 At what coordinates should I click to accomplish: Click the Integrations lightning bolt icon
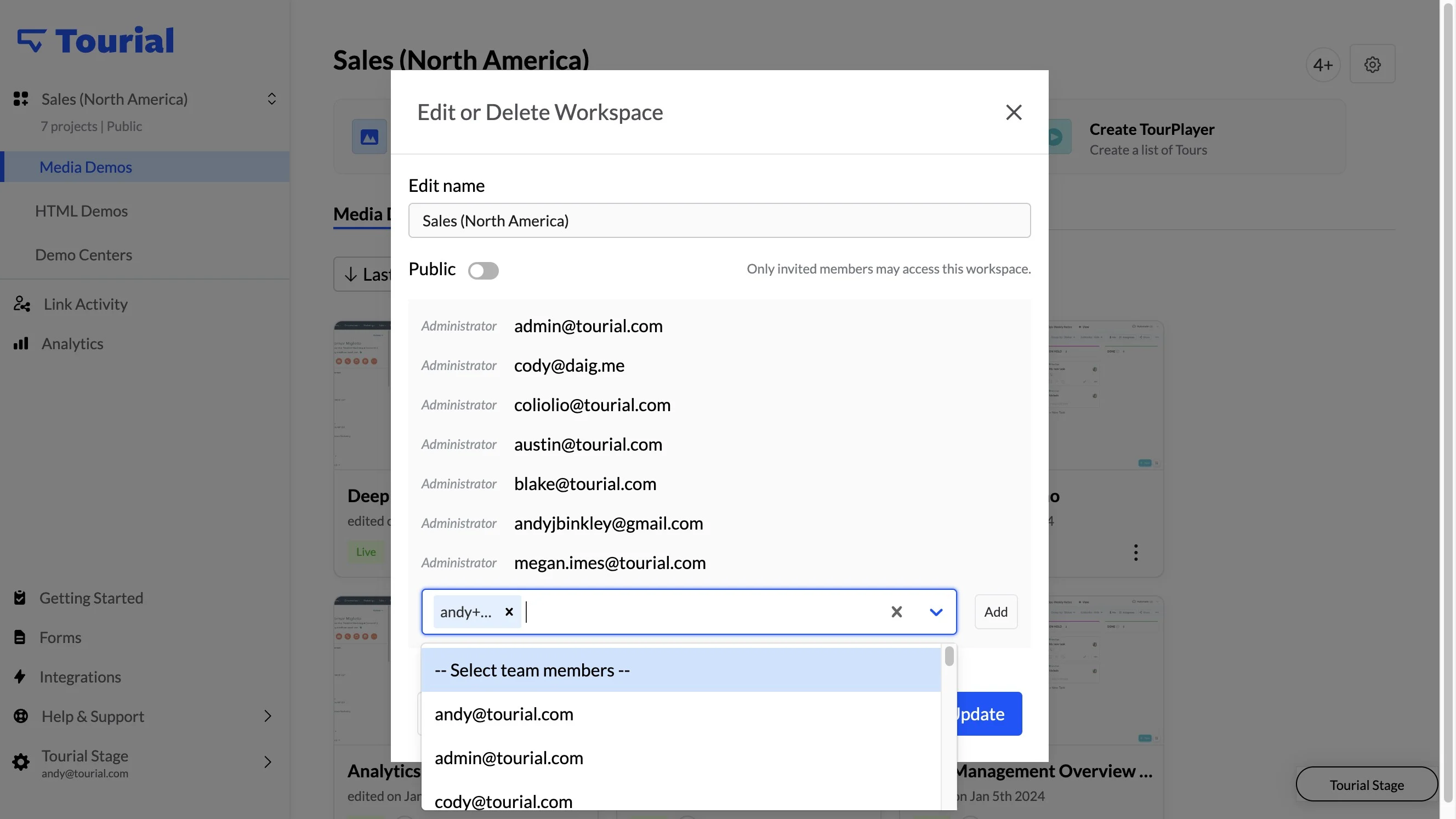pyautogui.click(x=20, y=677)
